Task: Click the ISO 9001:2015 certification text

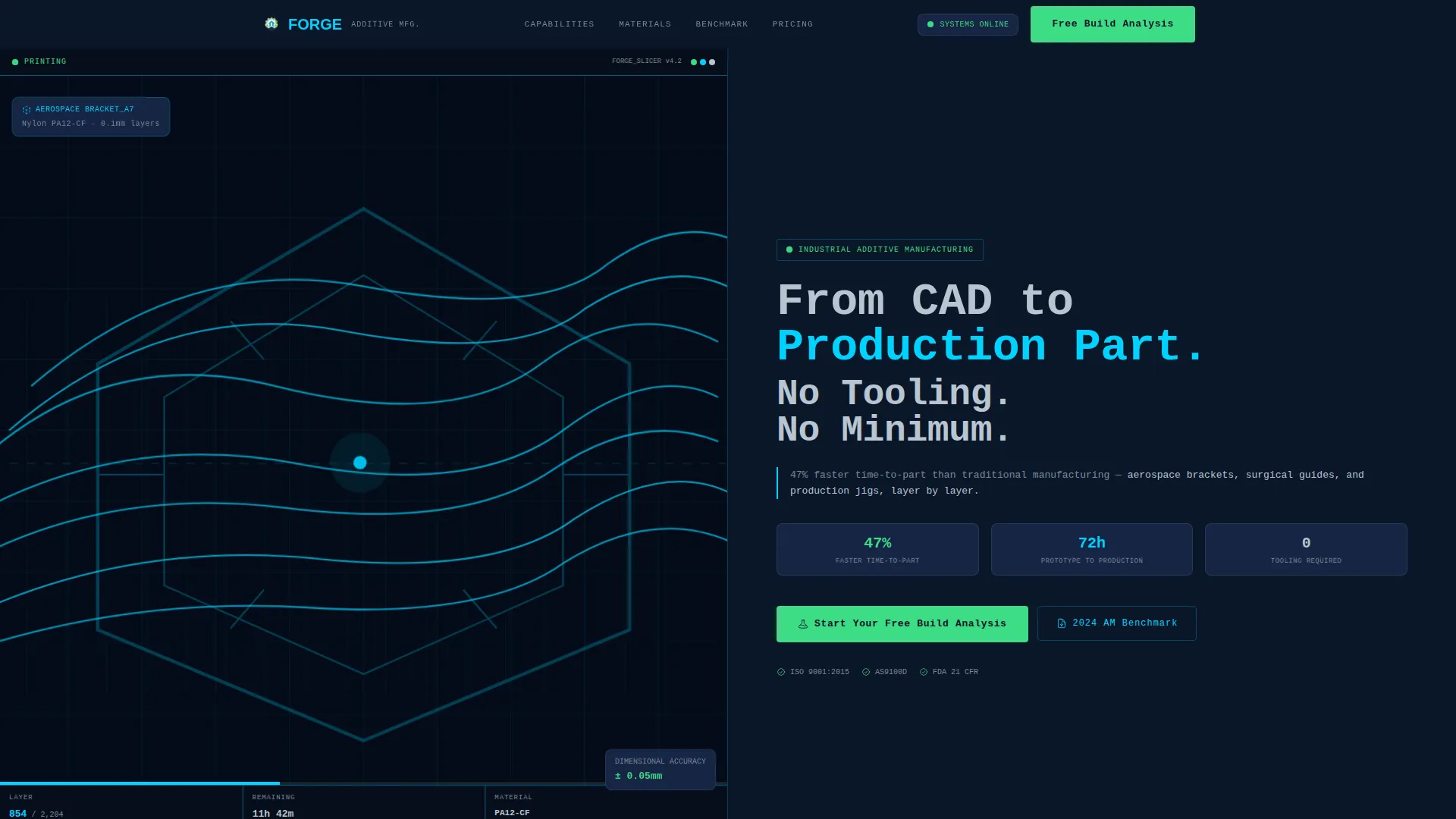Action: pos(820,672)
